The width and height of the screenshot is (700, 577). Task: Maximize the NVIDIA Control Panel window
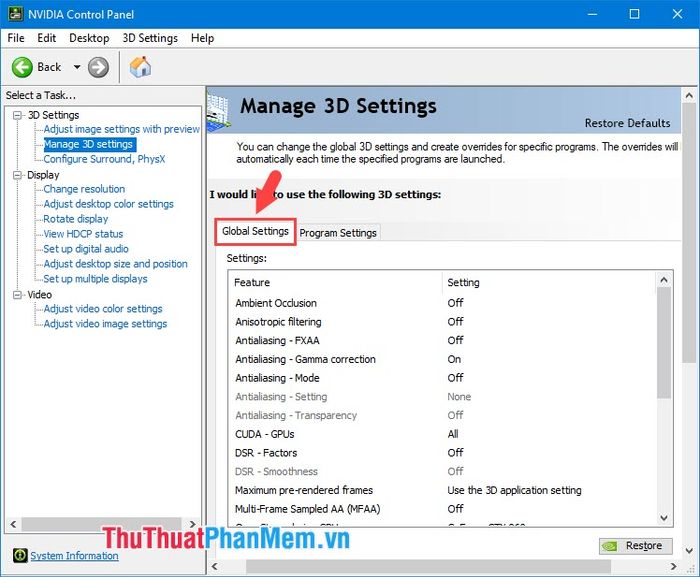click(634, 14)
